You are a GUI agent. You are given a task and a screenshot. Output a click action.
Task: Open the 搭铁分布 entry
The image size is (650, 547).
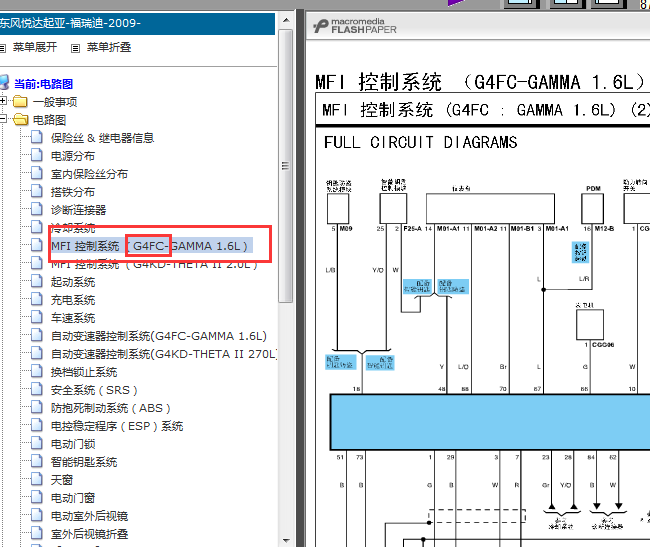(x=73, y=192)
